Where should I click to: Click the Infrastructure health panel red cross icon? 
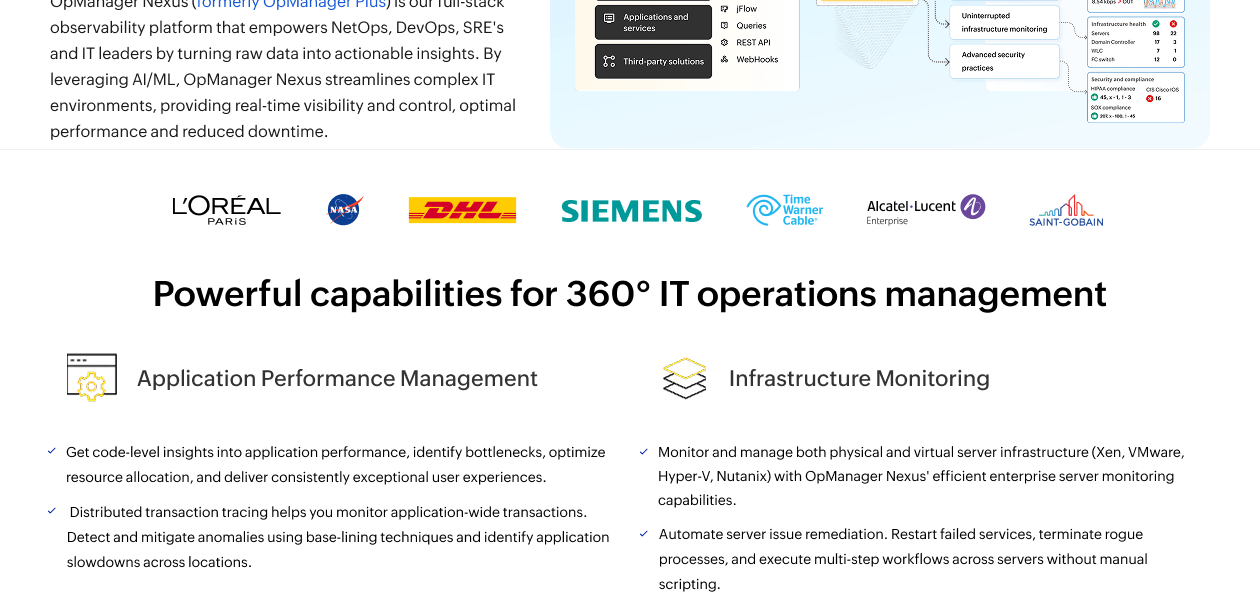(x=1173, y=23)
